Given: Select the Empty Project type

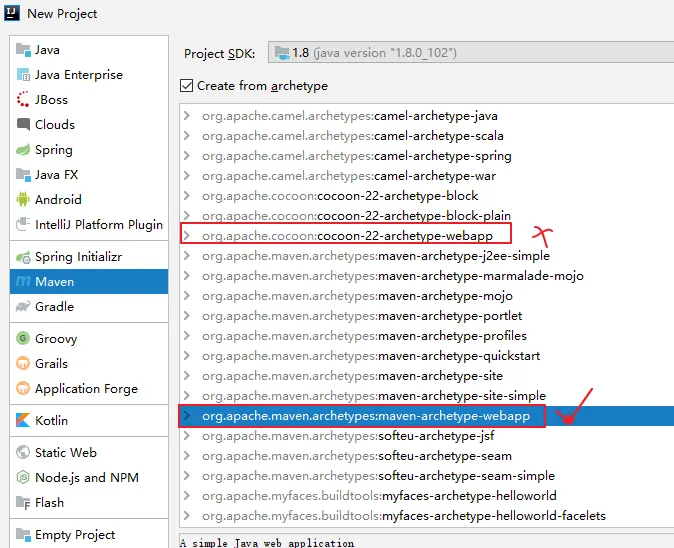Looking at the screenshot, I should click(89, 535).
